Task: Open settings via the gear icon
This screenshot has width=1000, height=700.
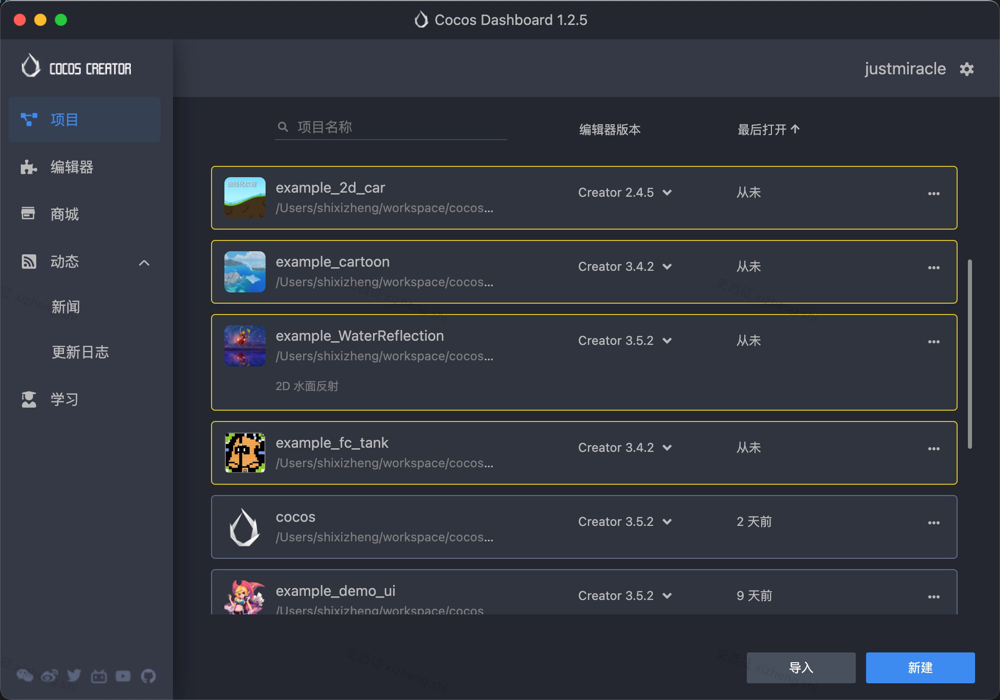Action: pyautogui.click(x=967, y=69)
